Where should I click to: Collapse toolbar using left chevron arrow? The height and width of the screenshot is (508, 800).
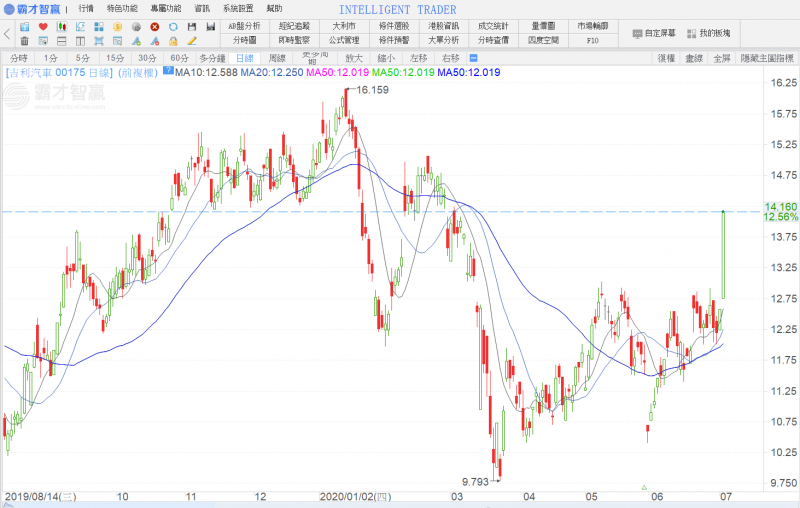point(8,34)
